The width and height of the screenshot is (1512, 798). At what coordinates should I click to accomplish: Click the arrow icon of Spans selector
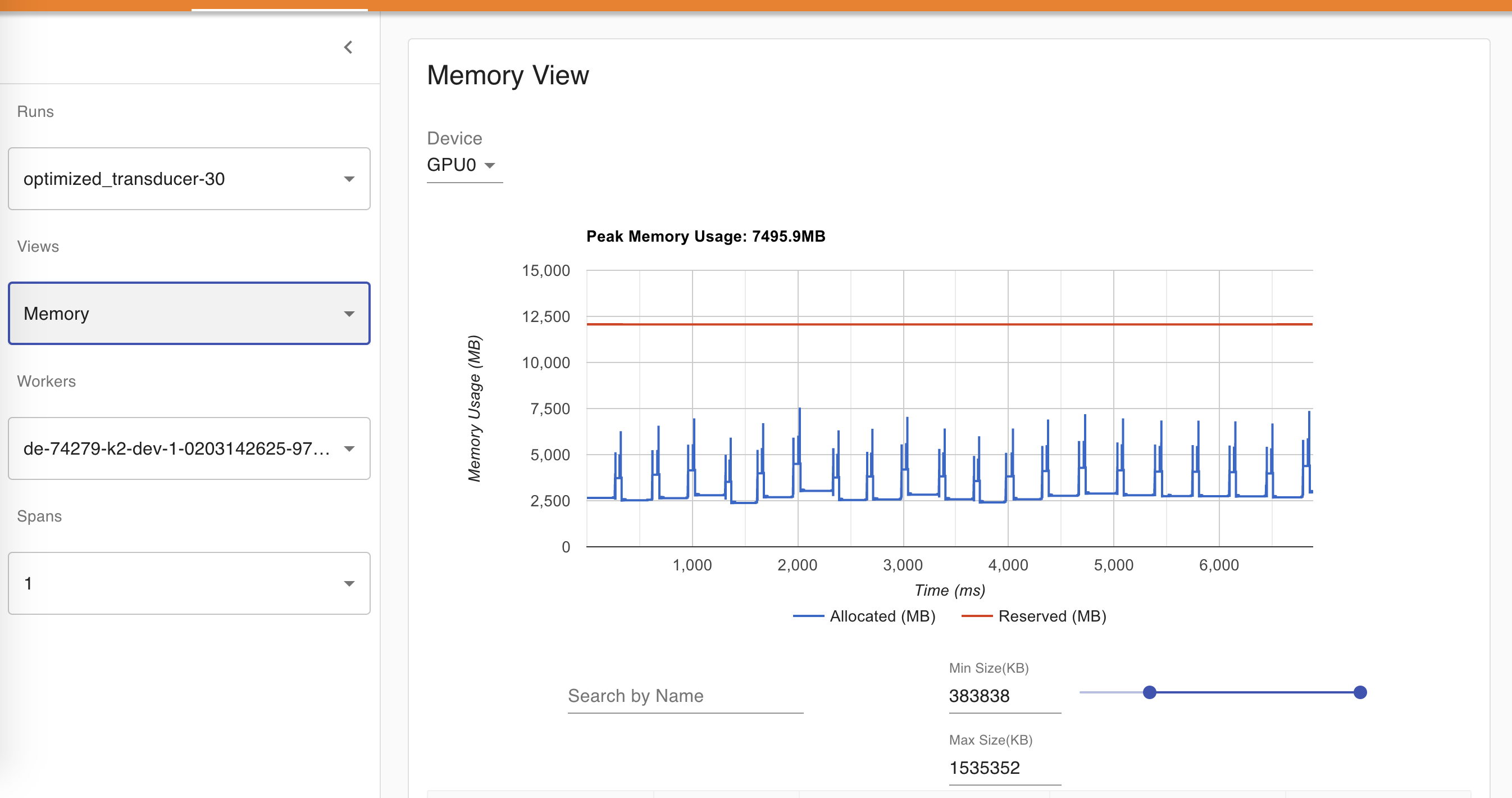349,584
